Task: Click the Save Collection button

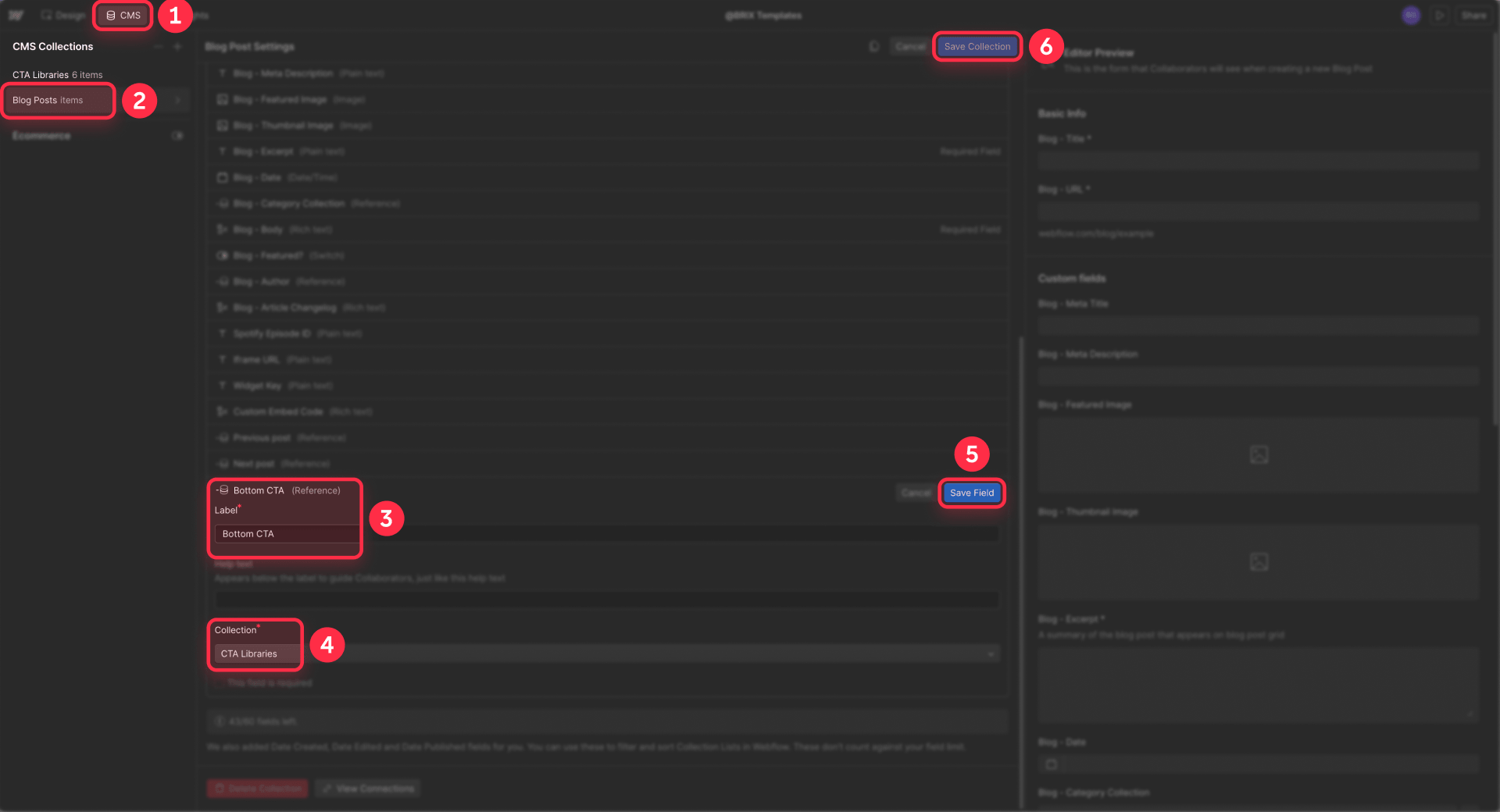Action: pyautogui.click(x=977, y=47)
